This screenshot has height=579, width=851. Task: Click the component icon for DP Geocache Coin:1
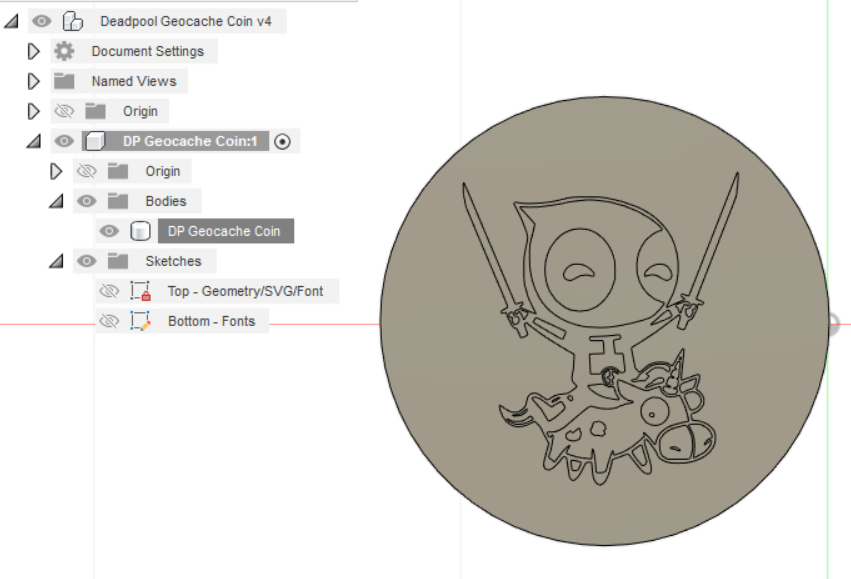pos(95,141)
